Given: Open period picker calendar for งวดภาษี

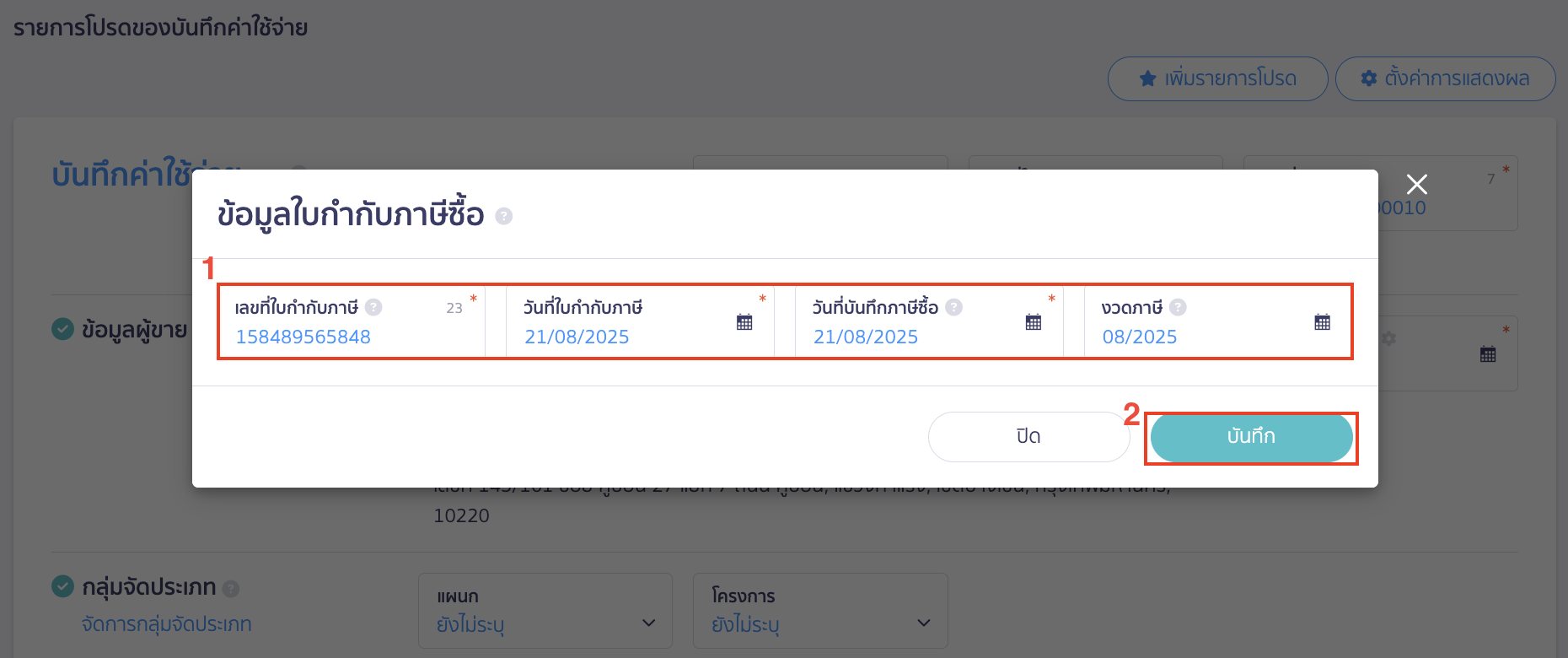Looking at the screenshot, I should coord(1322,321).
